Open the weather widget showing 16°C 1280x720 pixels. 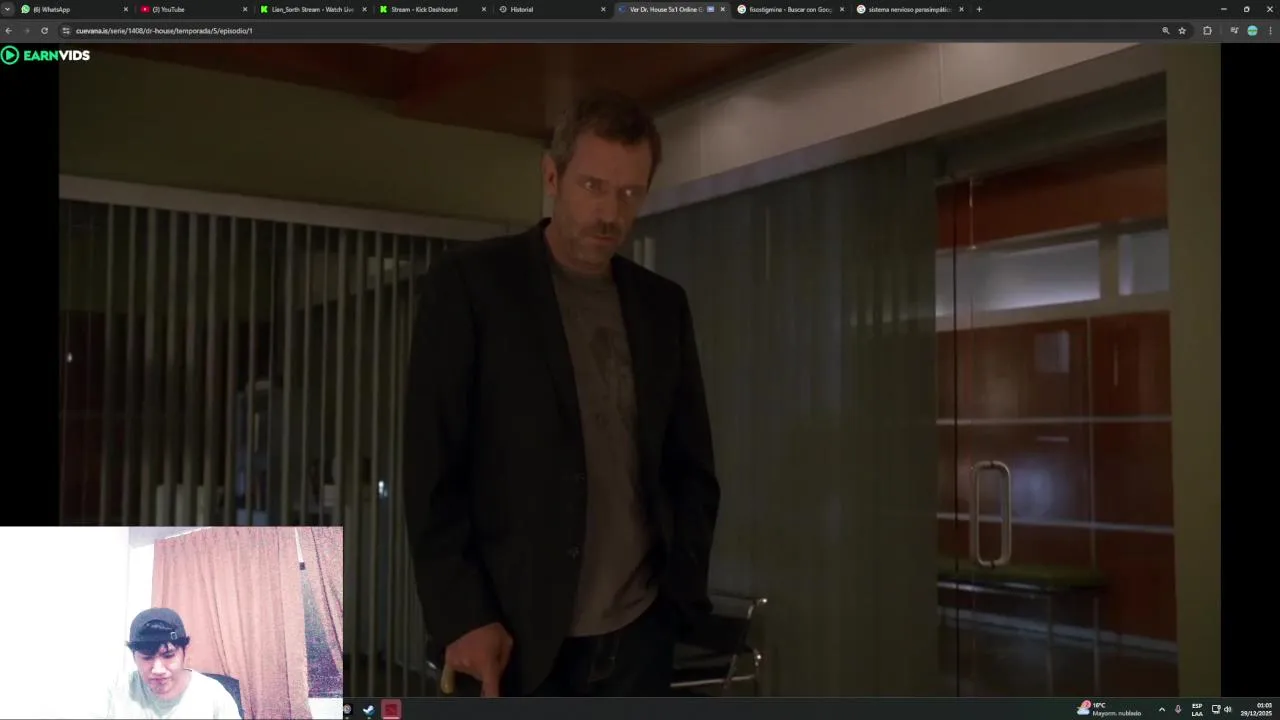tap(1109, 709)
